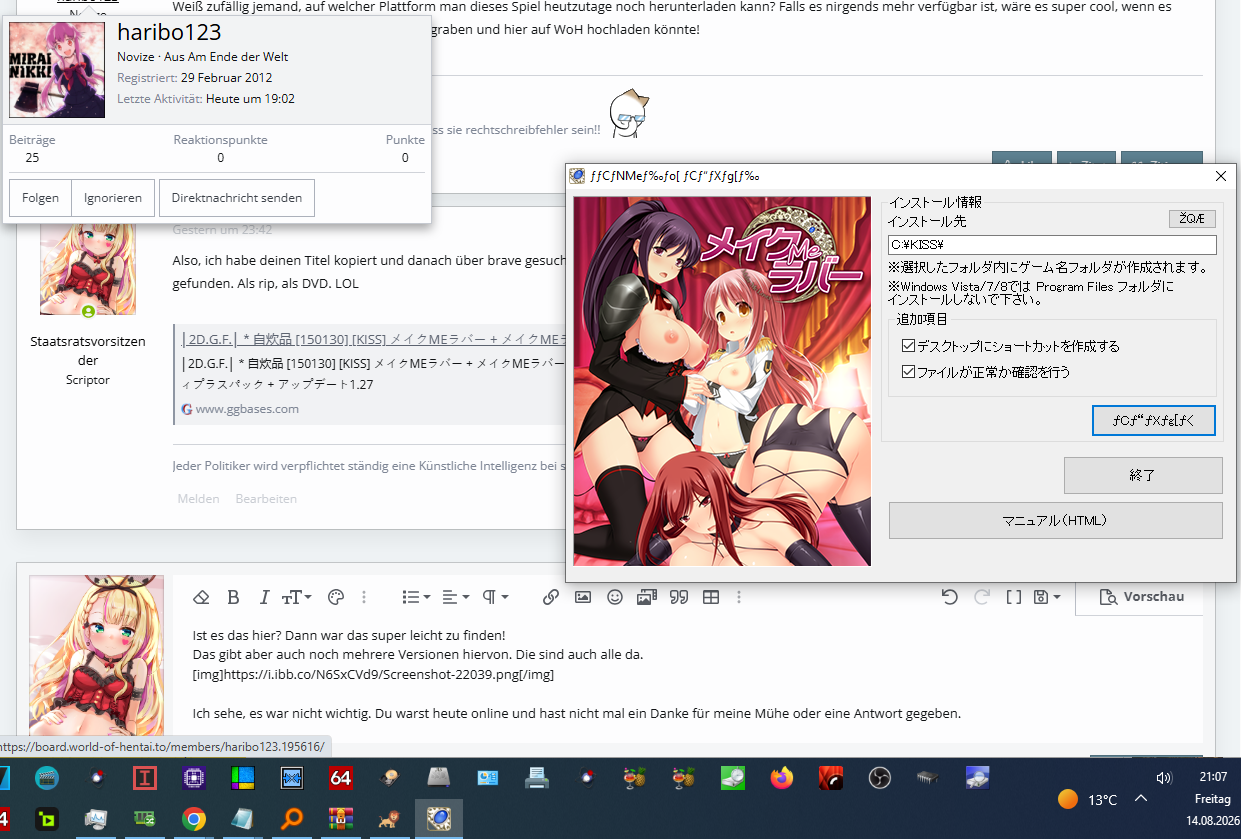Viewport: 1241px width, 839px height.
Task: Open the マニュアル(HTML) manual button
Action: tap(1055, 521)
